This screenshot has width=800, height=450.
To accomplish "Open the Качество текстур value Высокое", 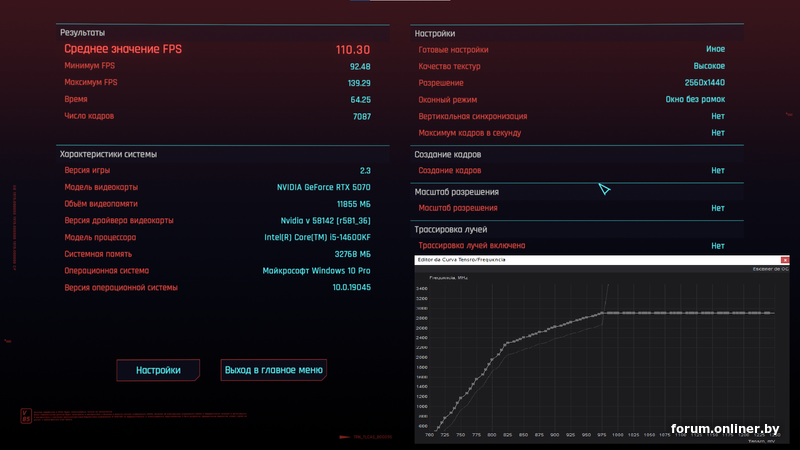I will 709,66.
